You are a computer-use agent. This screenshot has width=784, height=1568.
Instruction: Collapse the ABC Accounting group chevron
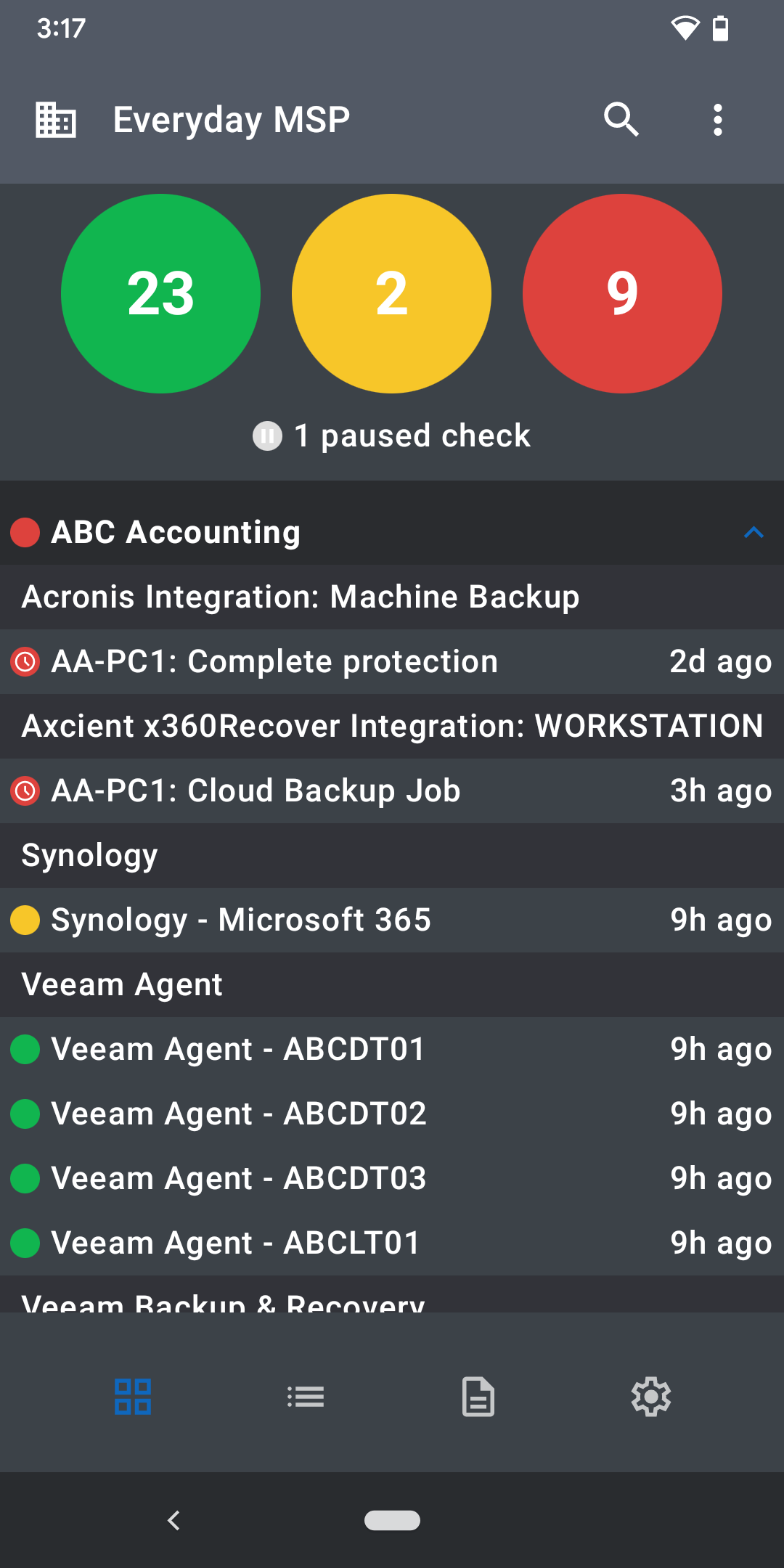[754, 532]
